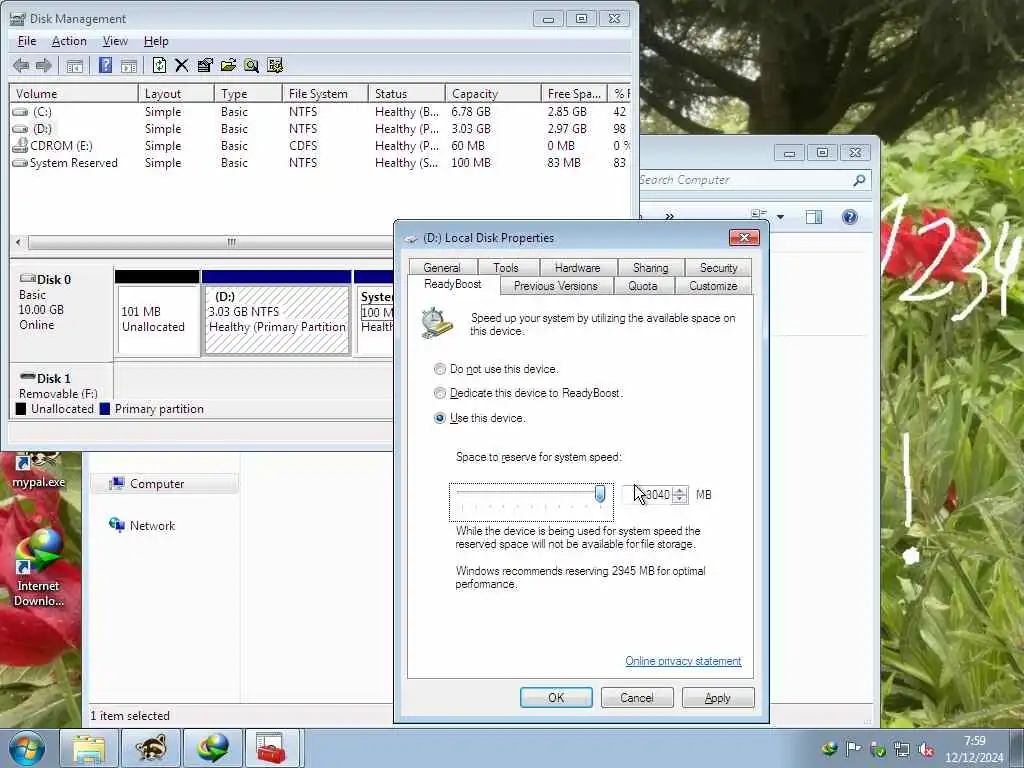Open the Action menu
This screenshot has height=768, width=1024.
(69, 41)
